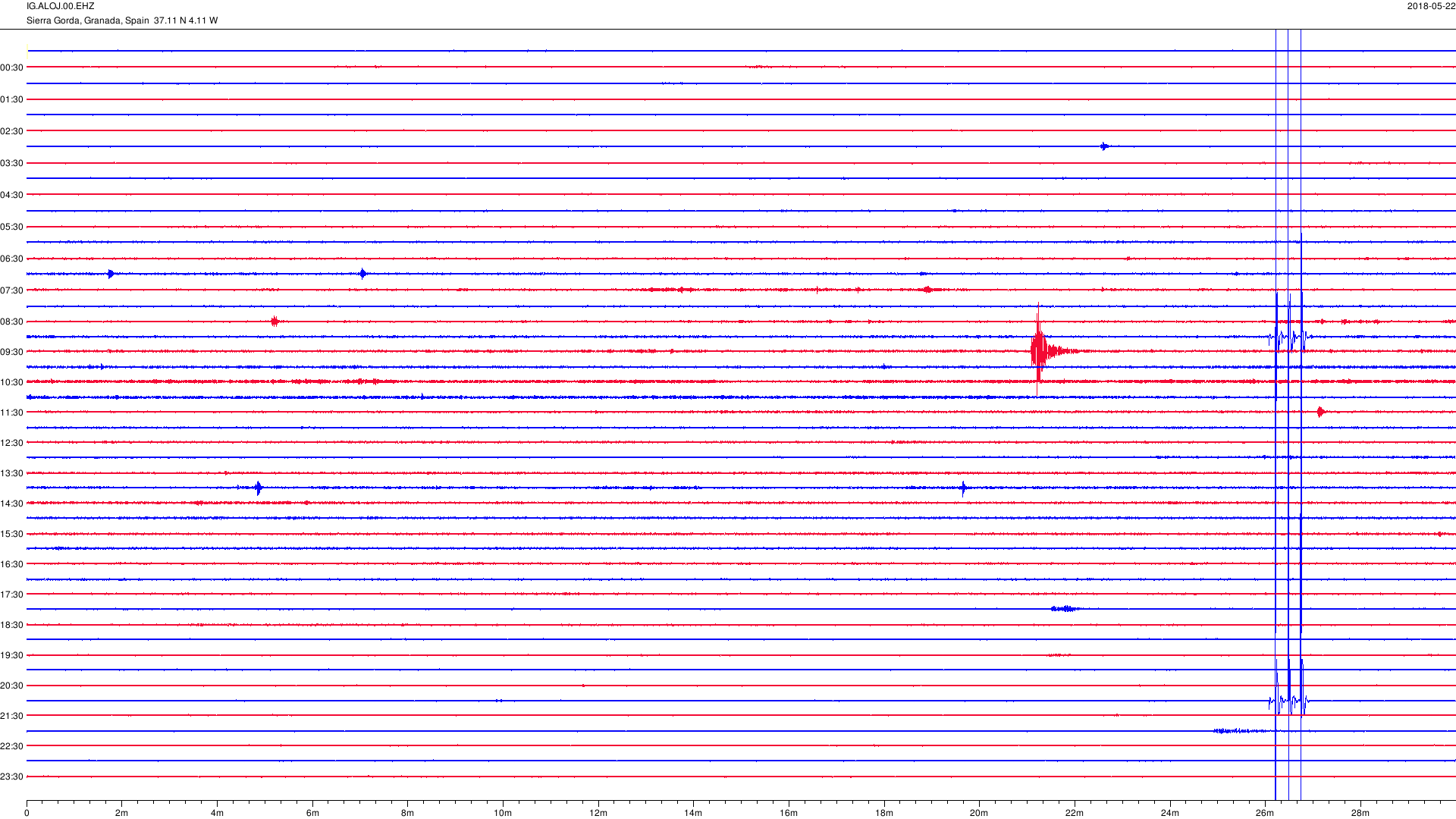1456x819 pixels.
Task: Click the 6m axis tick label
Action: point(312,813)
